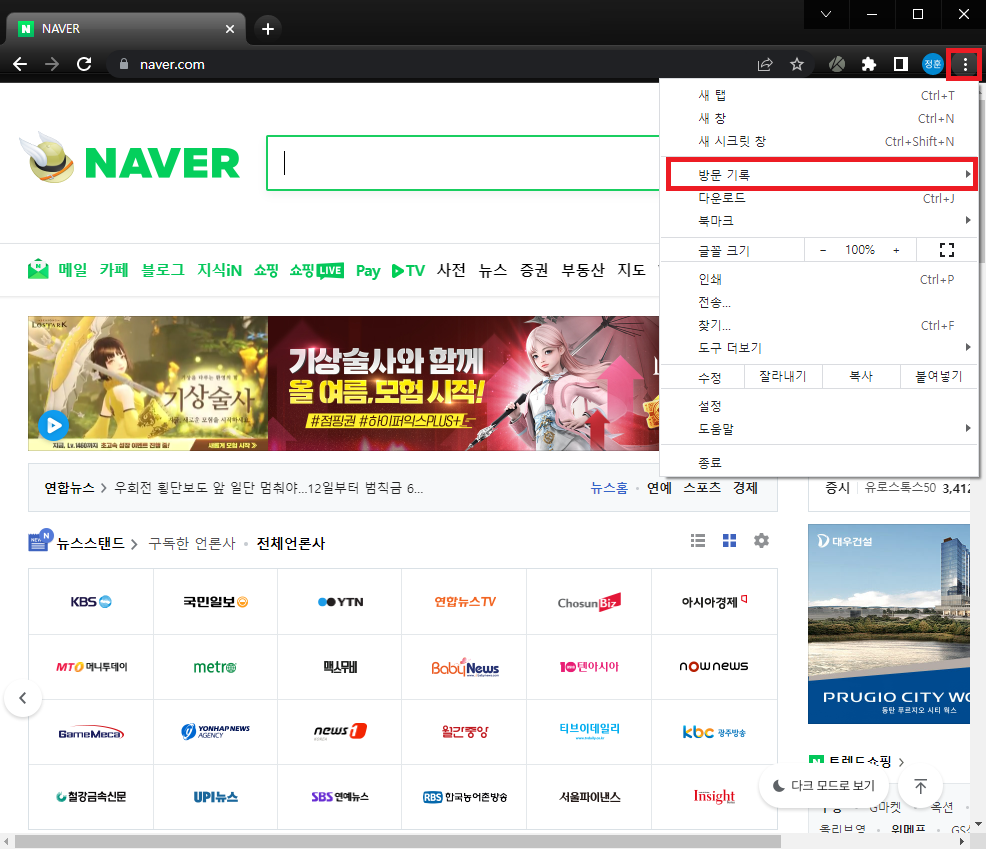Choose 찾기... from the menu
Image resolution: width=986 pixels, height=849 pixels.
(819, 325)
